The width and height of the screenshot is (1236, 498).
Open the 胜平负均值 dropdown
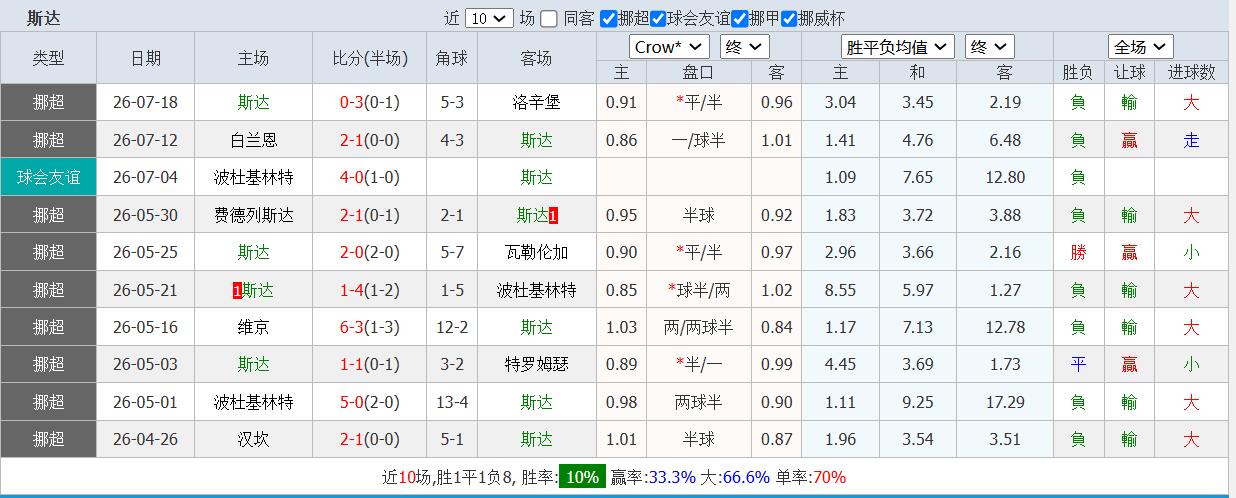(x=898, y=47)
